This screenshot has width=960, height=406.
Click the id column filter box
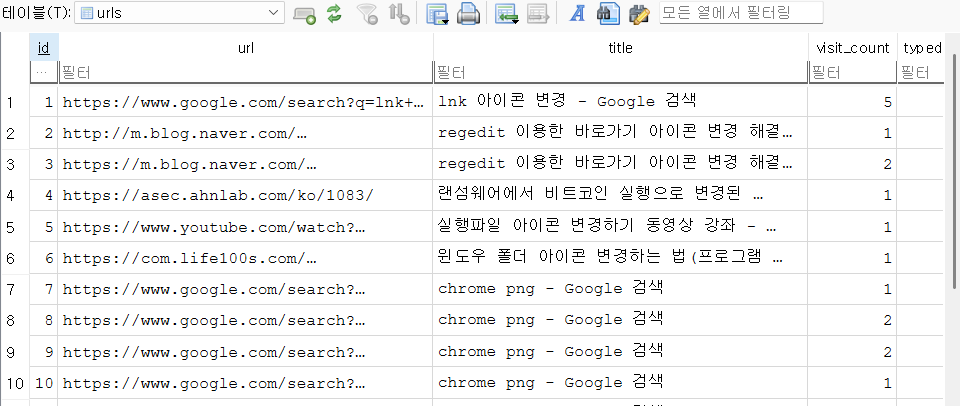[43, 73]
